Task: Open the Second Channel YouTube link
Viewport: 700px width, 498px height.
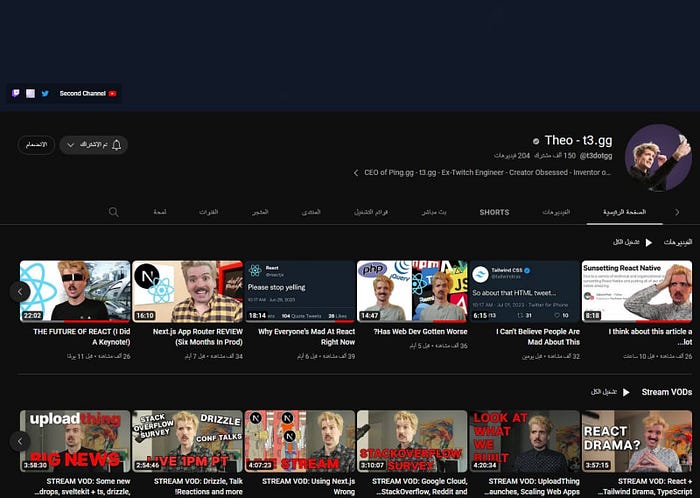Action: click(88, 93)
